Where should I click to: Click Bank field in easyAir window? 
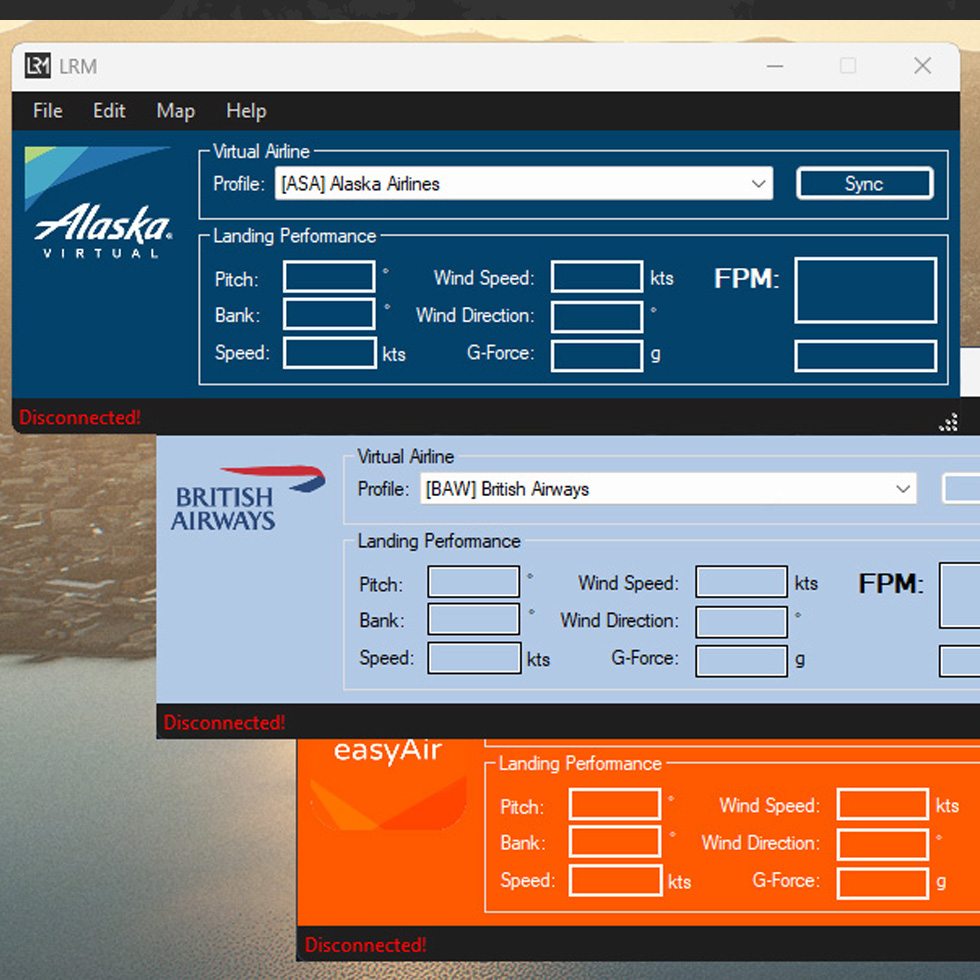point(615,842)
